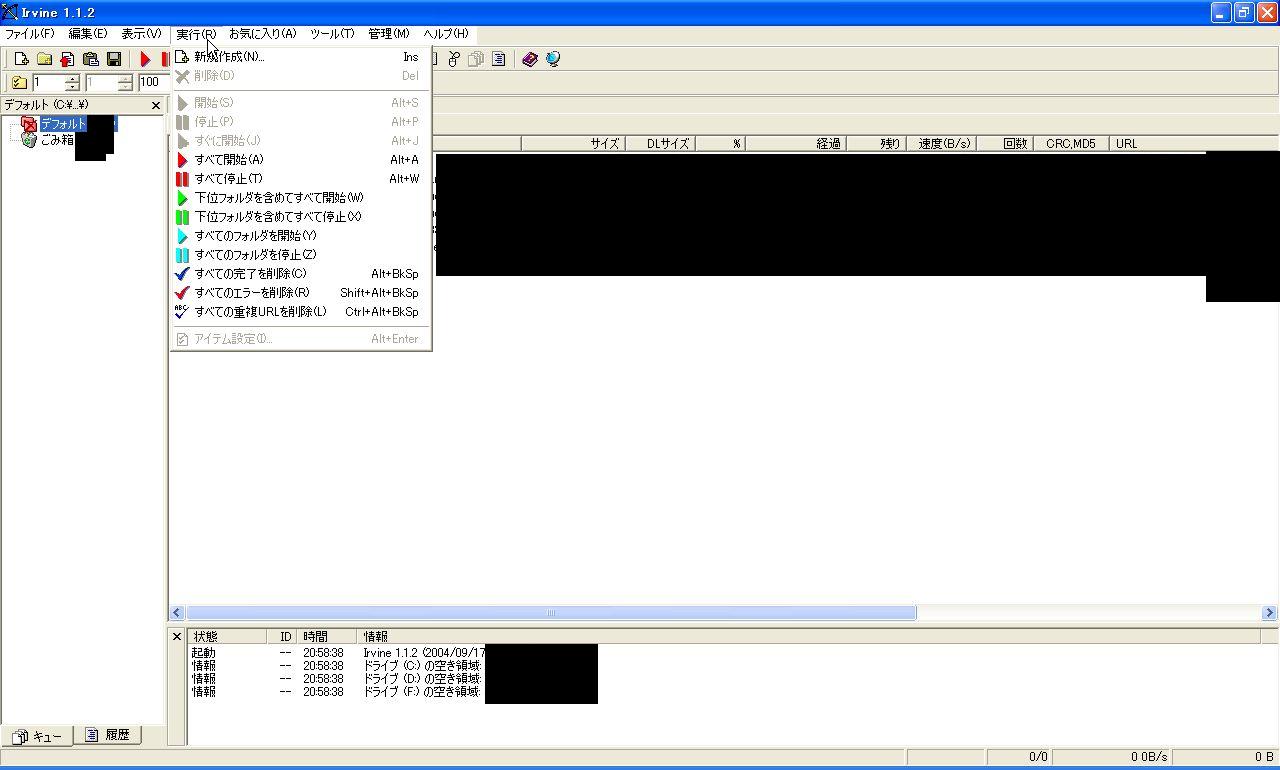Open the 編集(E) menu

88,34
